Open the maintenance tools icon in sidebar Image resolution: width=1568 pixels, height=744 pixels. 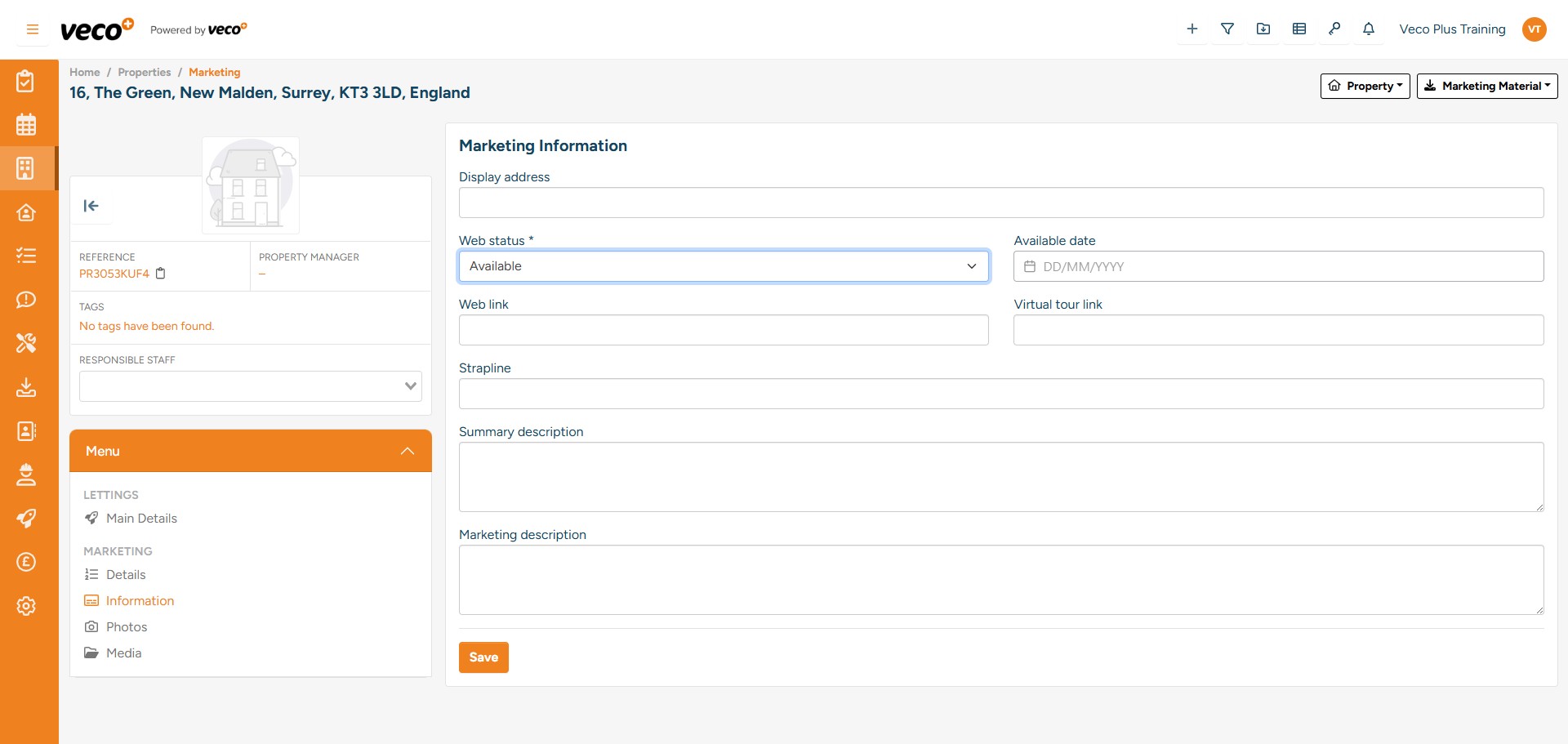[x=27, y=343]
